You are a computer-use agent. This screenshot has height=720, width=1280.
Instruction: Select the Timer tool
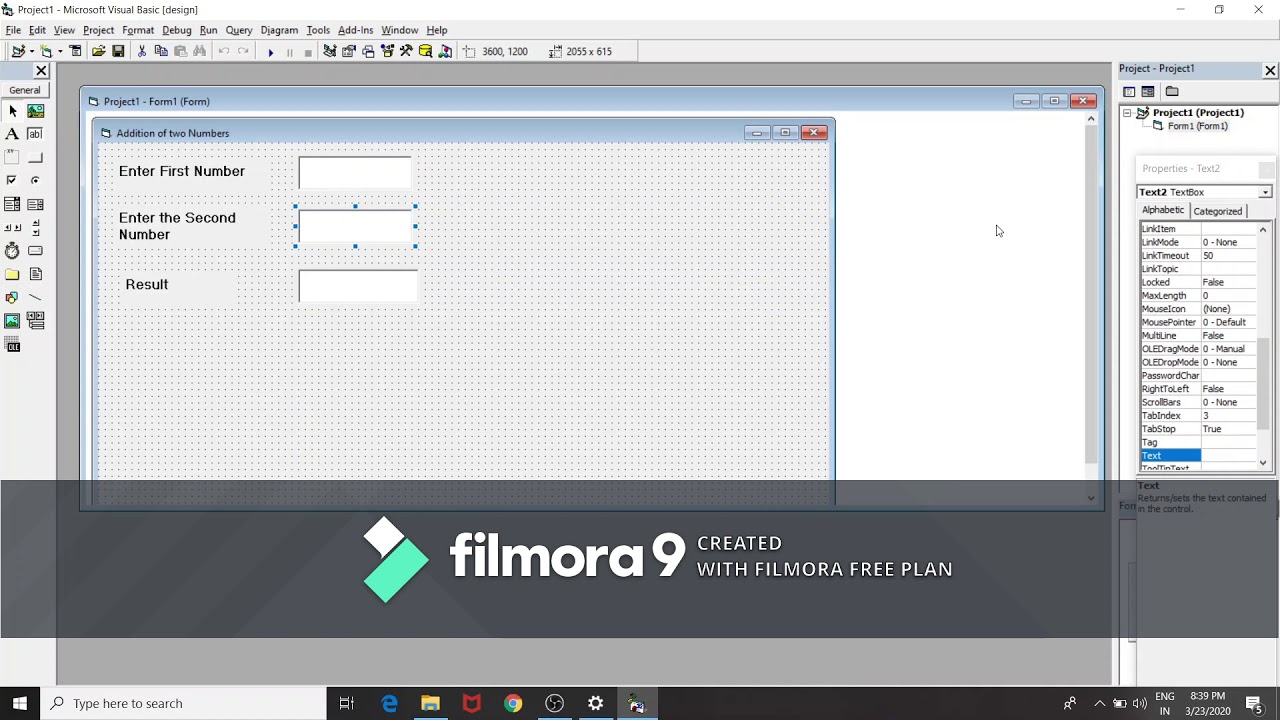[12, 250]
